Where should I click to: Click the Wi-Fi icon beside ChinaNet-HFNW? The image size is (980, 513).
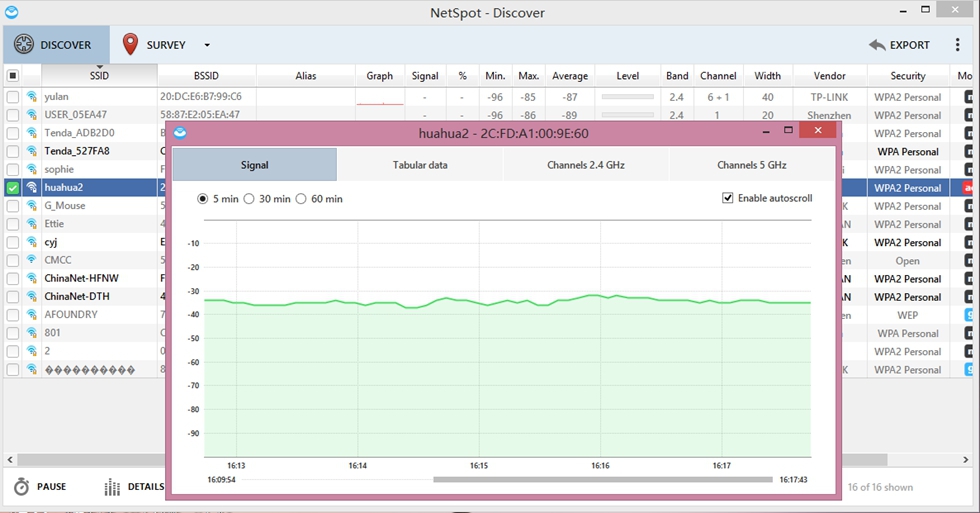(31, 278)
